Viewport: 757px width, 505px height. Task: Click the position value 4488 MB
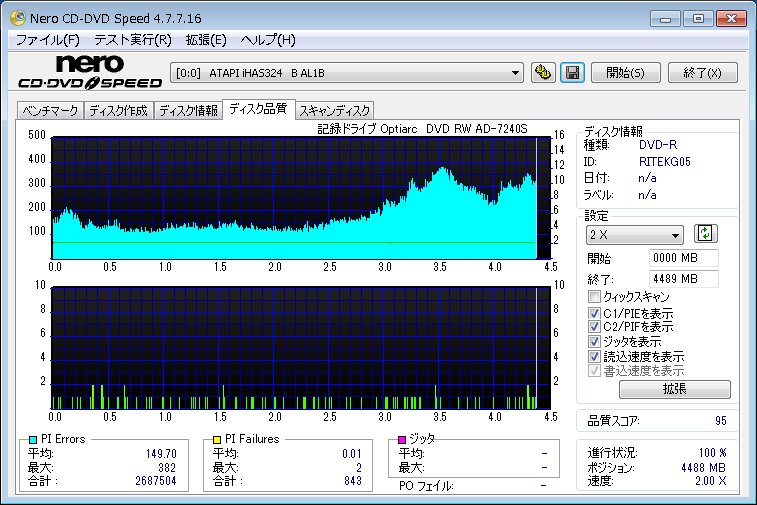point(703,467)
